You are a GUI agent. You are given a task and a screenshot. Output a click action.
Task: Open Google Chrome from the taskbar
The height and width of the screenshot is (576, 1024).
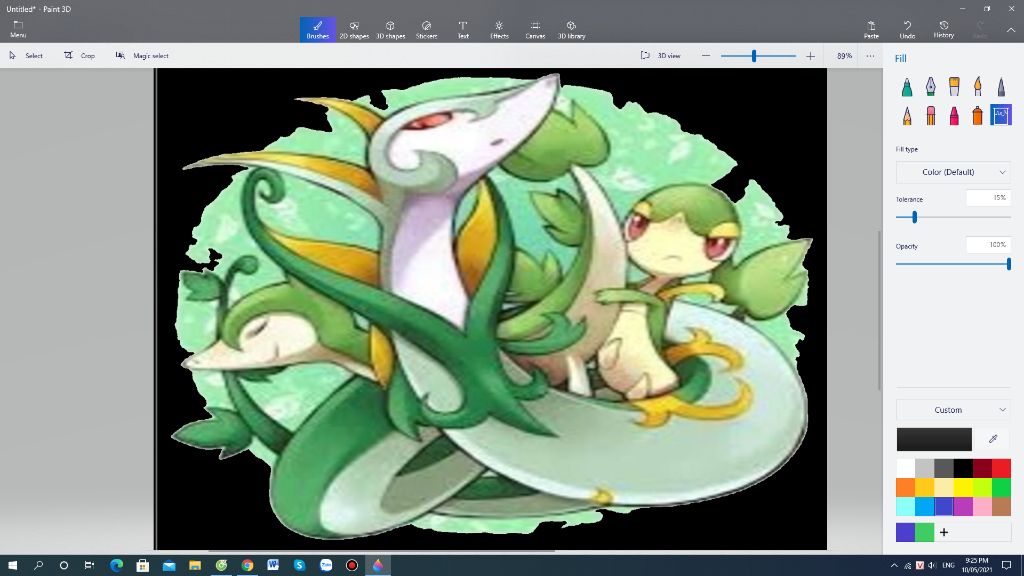248,565
